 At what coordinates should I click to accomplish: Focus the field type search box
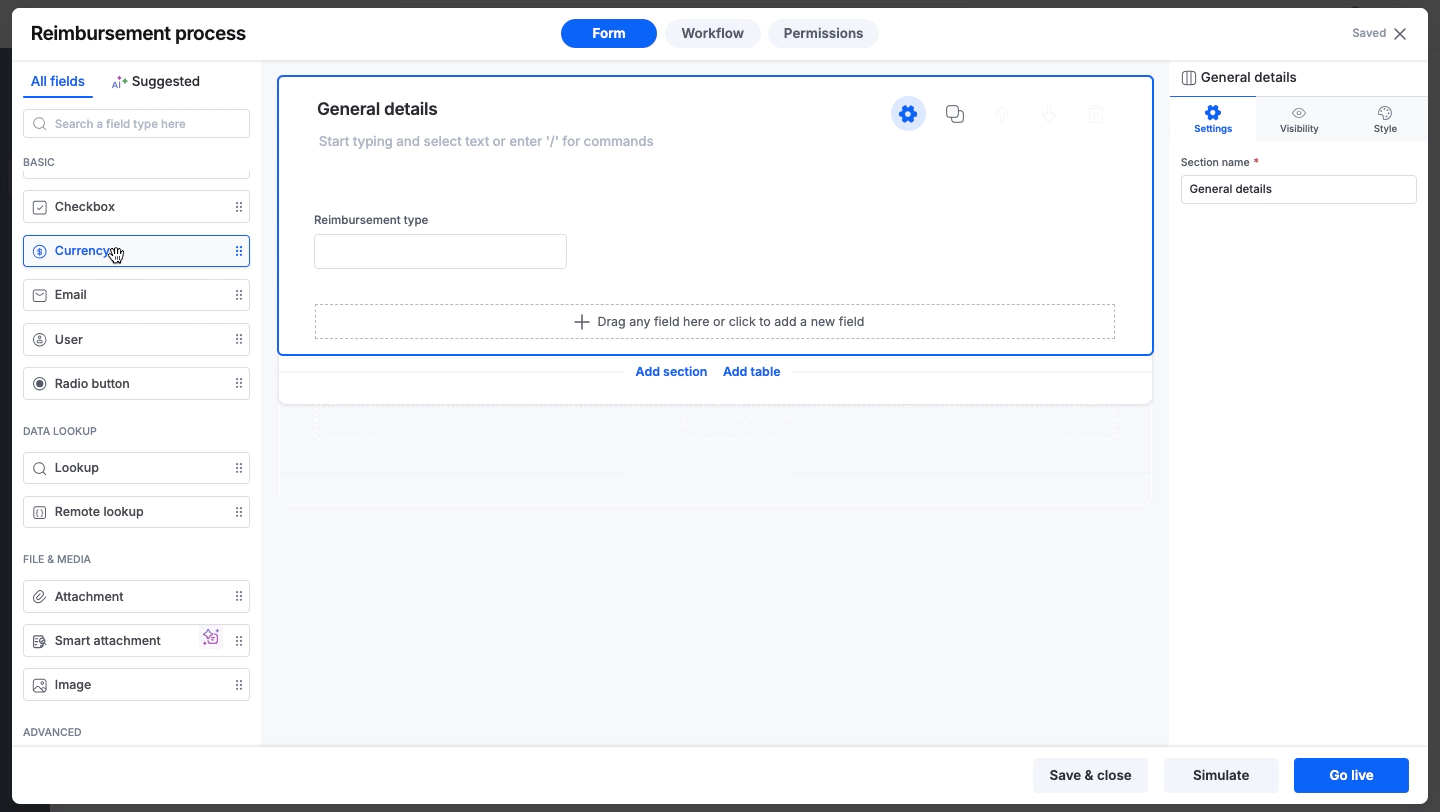tap(136, 124)
